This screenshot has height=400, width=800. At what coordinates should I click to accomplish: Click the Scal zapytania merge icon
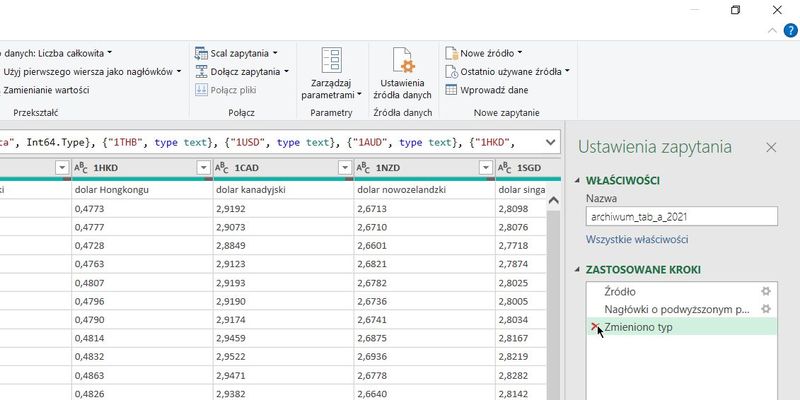pyautogui.click(x=201, y=53)
